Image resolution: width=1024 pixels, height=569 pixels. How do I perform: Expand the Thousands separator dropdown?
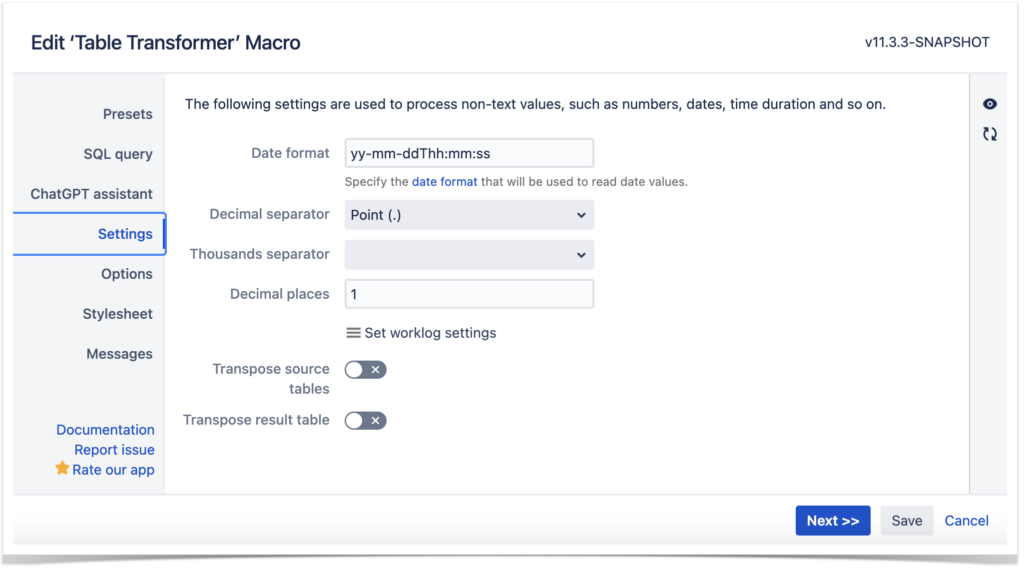pyautogui.click(x=469, y=255)
